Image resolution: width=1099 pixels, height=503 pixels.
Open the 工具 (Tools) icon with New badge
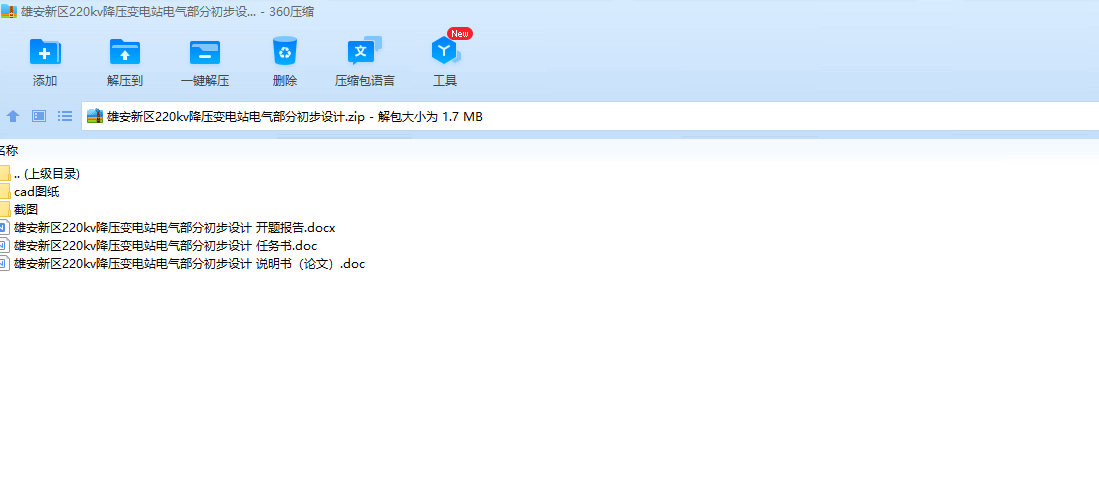tap(445, 50)
